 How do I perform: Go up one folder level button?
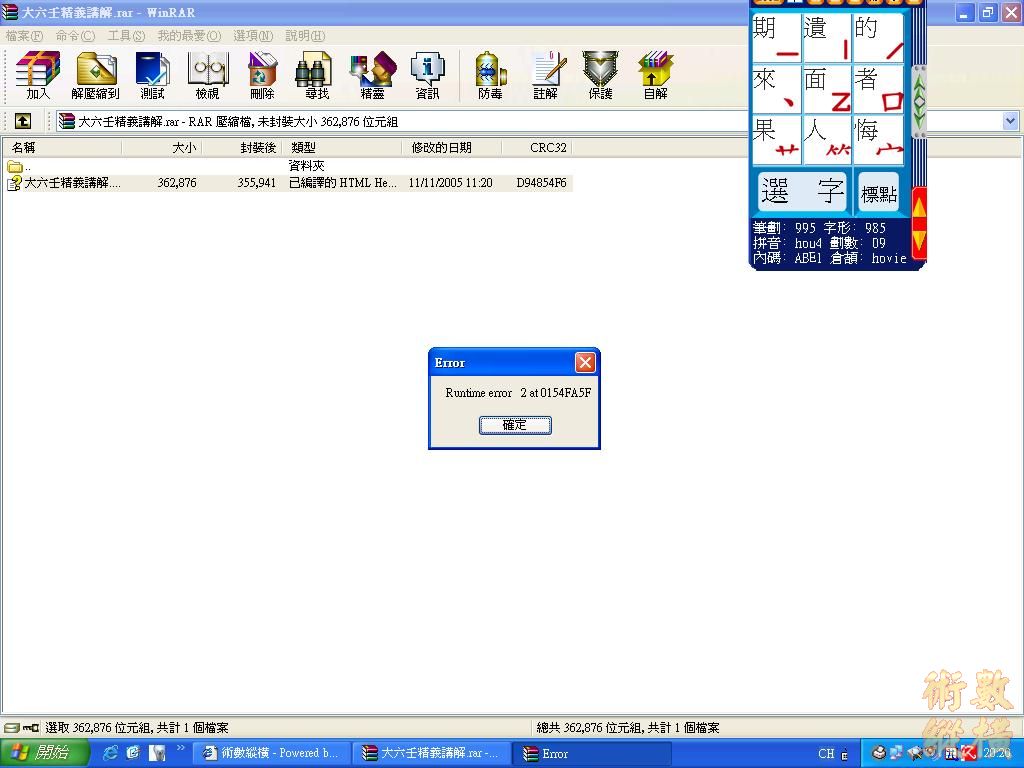(22, 121)
